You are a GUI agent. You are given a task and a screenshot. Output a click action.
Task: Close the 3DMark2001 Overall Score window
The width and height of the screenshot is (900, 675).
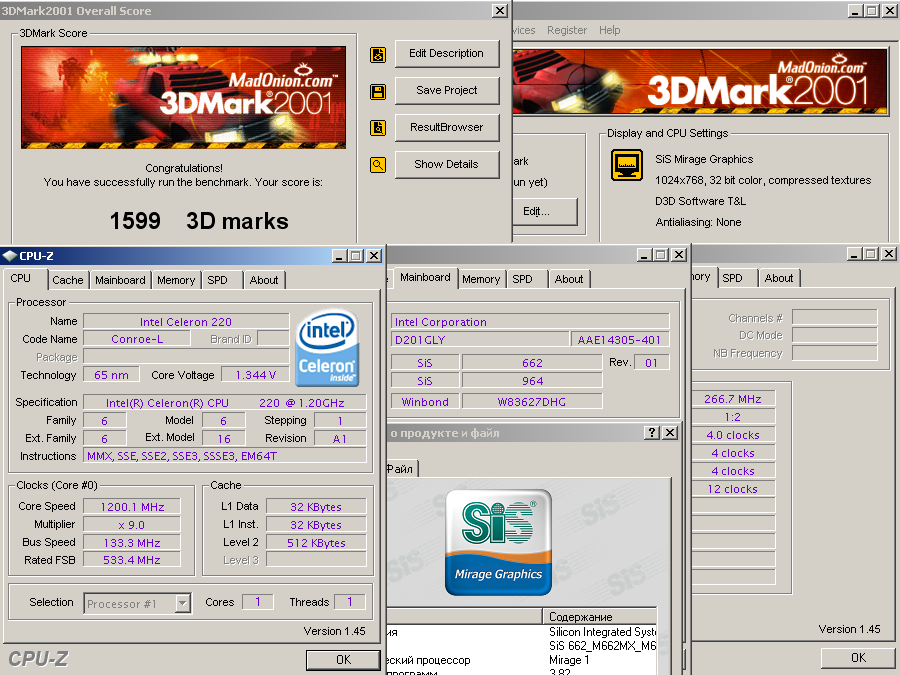click(x=500, y=10)
